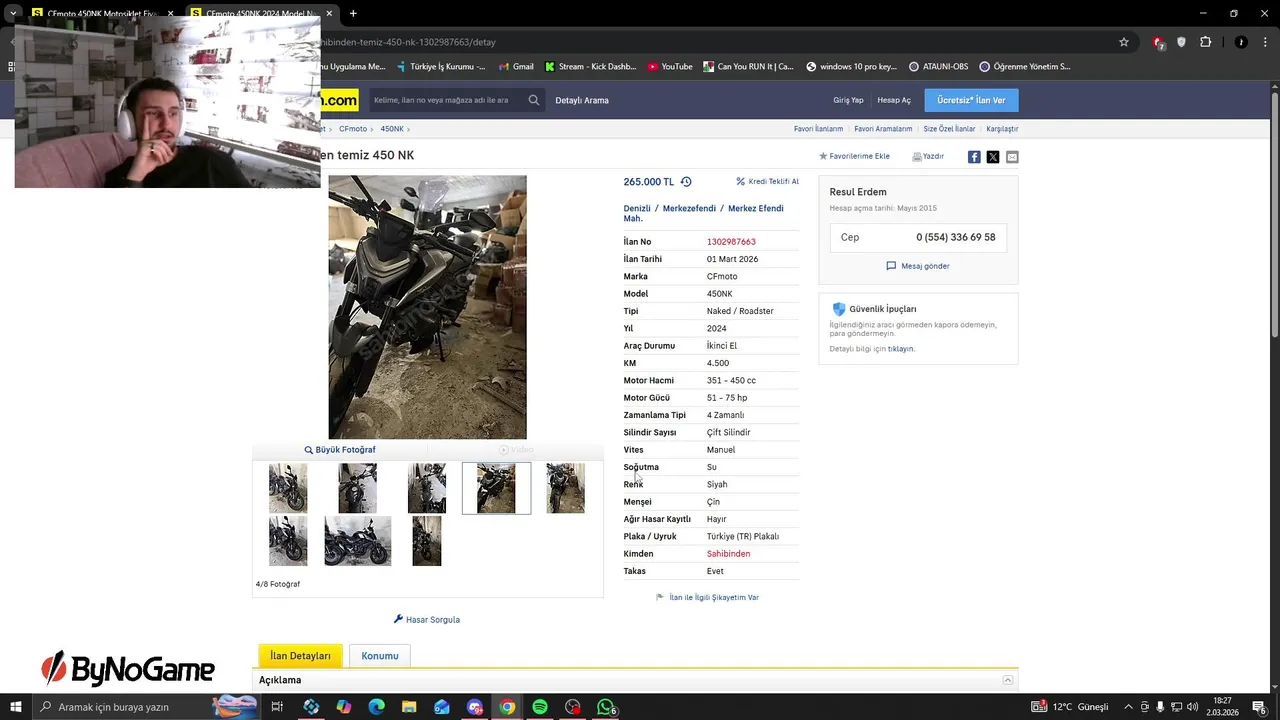Screen dimensions: 1280x720
Task: Click the main motorcycle photo
Action: [427, 307]
